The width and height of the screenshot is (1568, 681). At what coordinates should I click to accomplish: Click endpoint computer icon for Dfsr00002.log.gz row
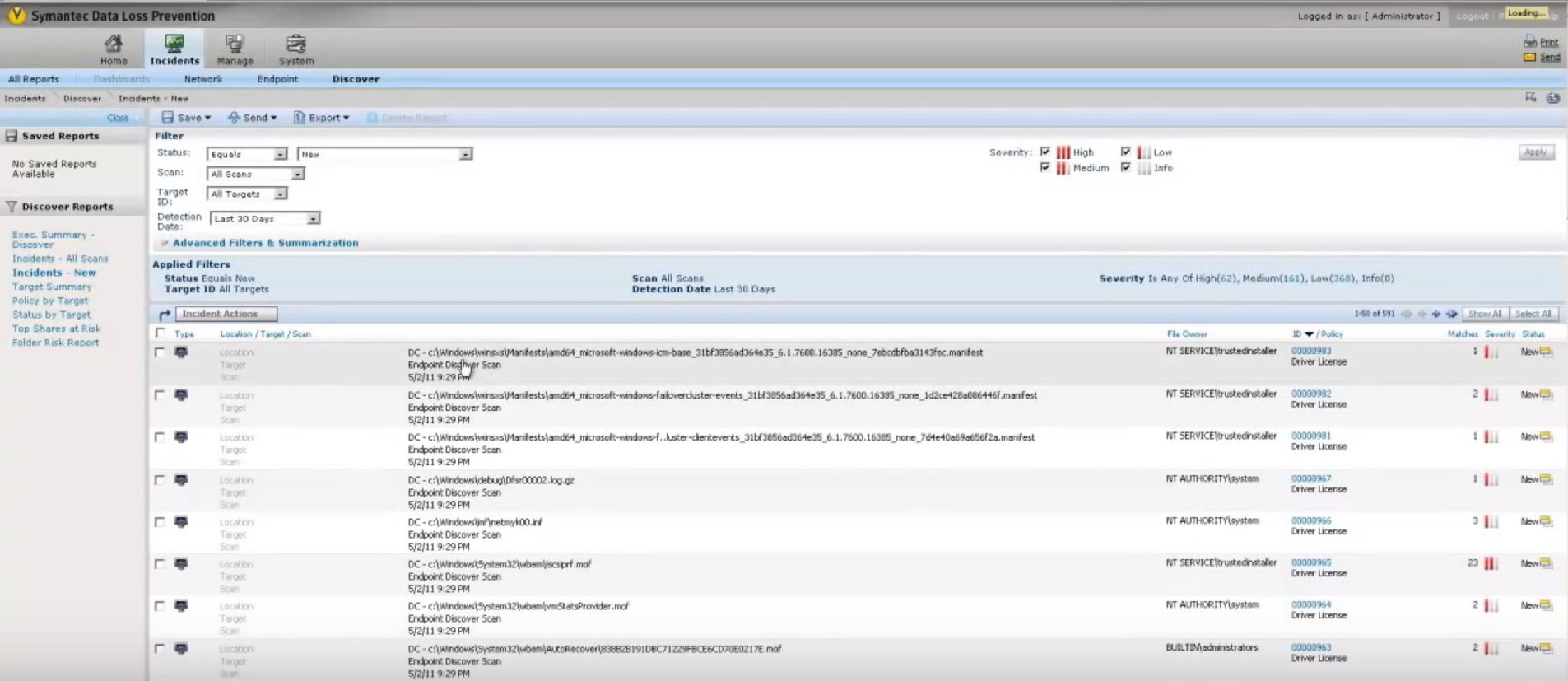tap(181, 480)
